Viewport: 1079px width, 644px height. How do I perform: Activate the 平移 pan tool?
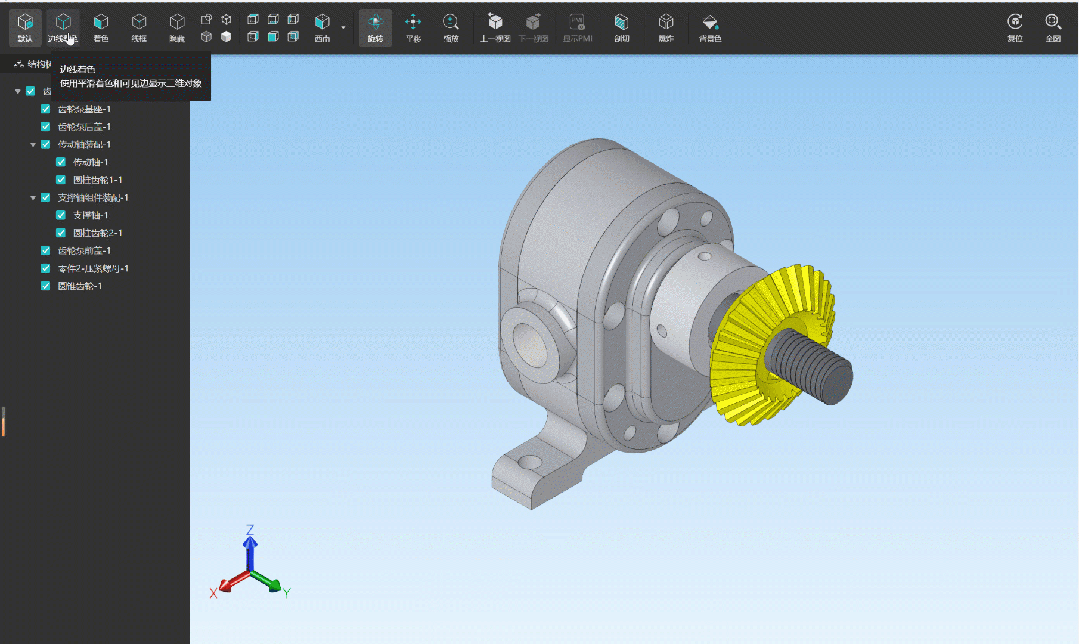pyautogui.click(x=413, y=26)
